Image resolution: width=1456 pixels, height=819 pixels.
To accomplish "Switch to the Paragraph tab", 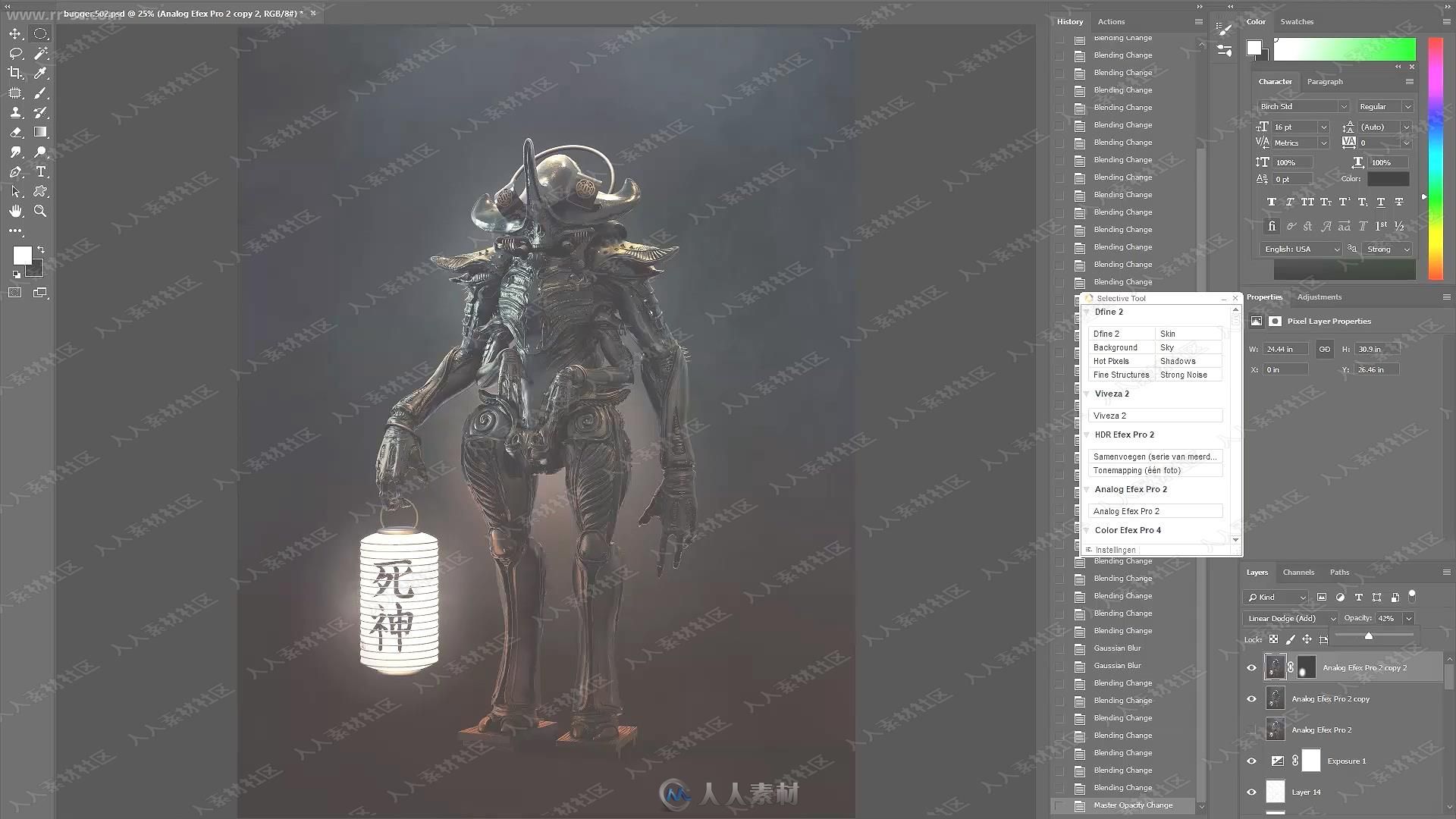I will click(1325, 82).
